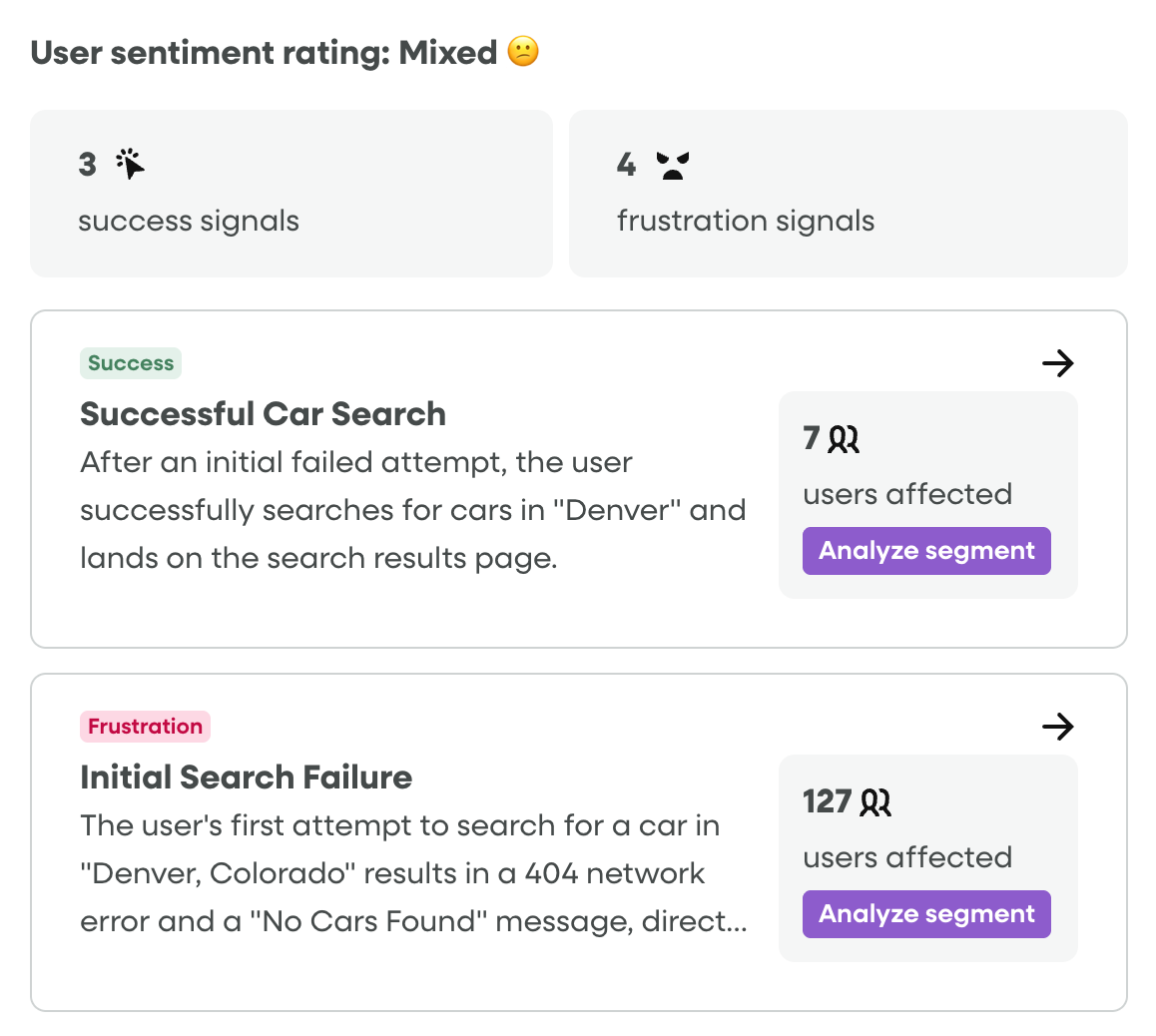Click the Denver search success description text

coord(412,510)
